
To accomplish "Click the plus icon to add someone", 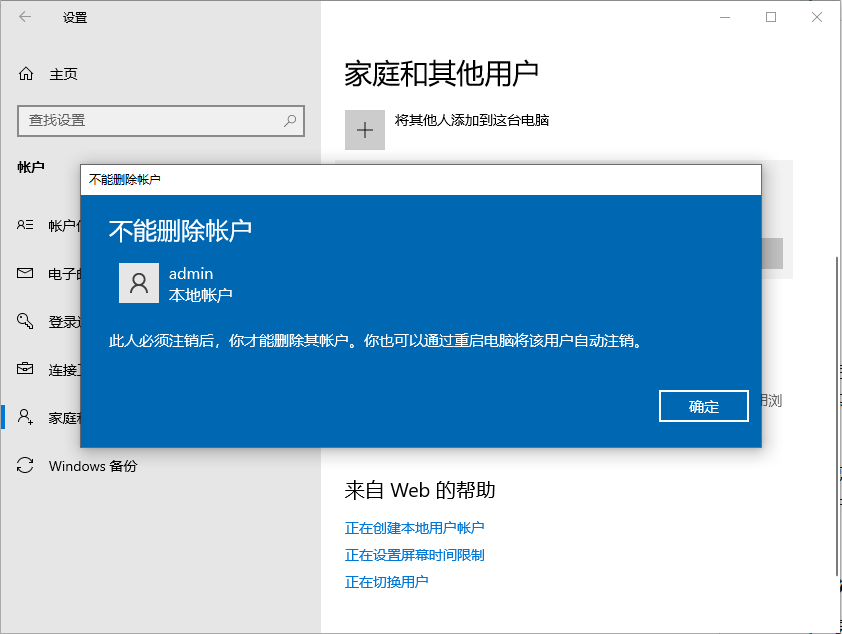I will 364,130.
